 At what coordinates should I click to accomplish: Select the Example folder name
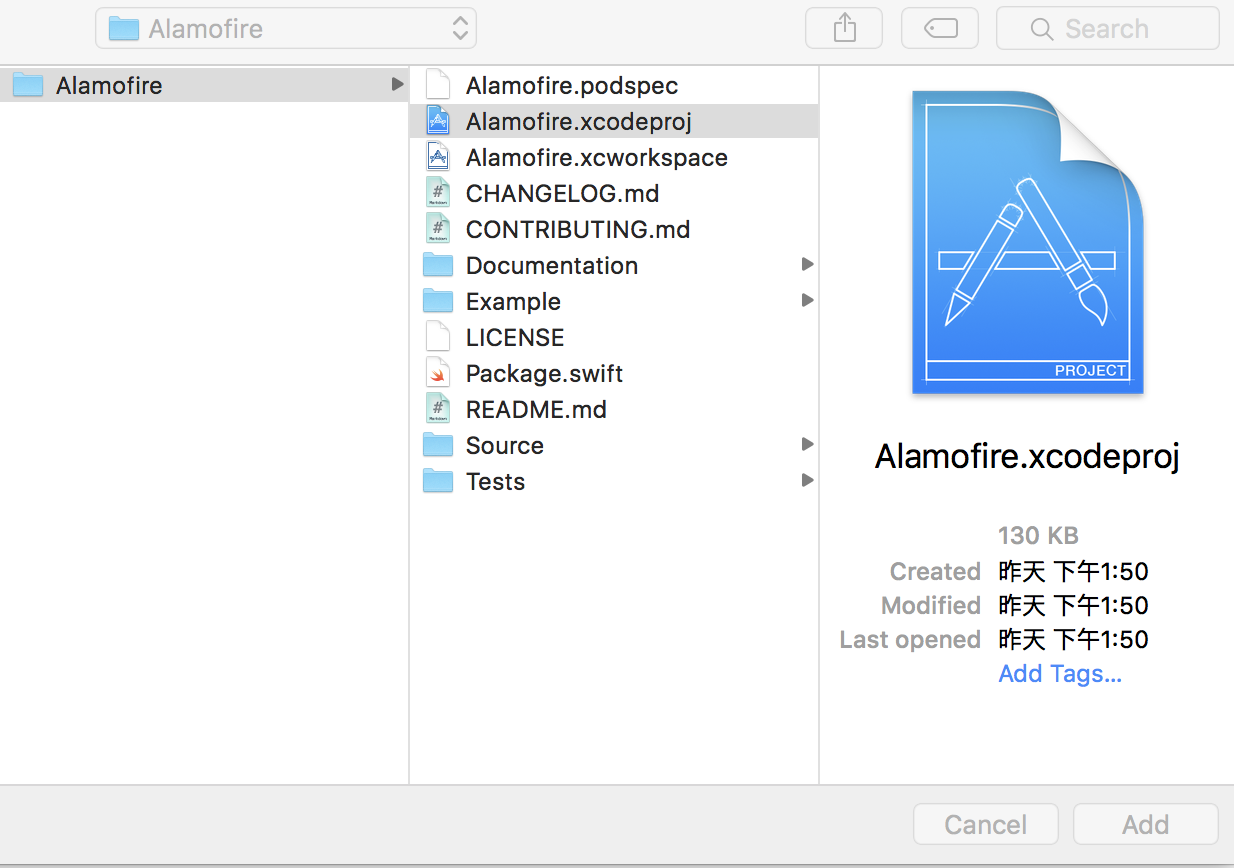513,302
